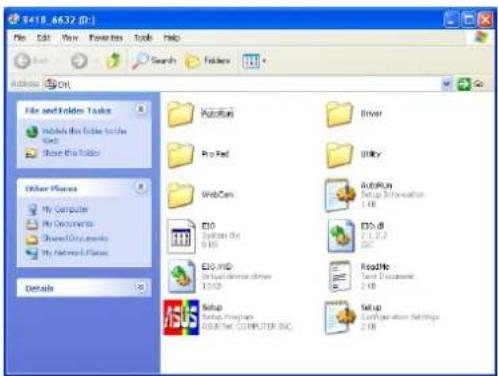Open the Help menu

click(172, 38)
